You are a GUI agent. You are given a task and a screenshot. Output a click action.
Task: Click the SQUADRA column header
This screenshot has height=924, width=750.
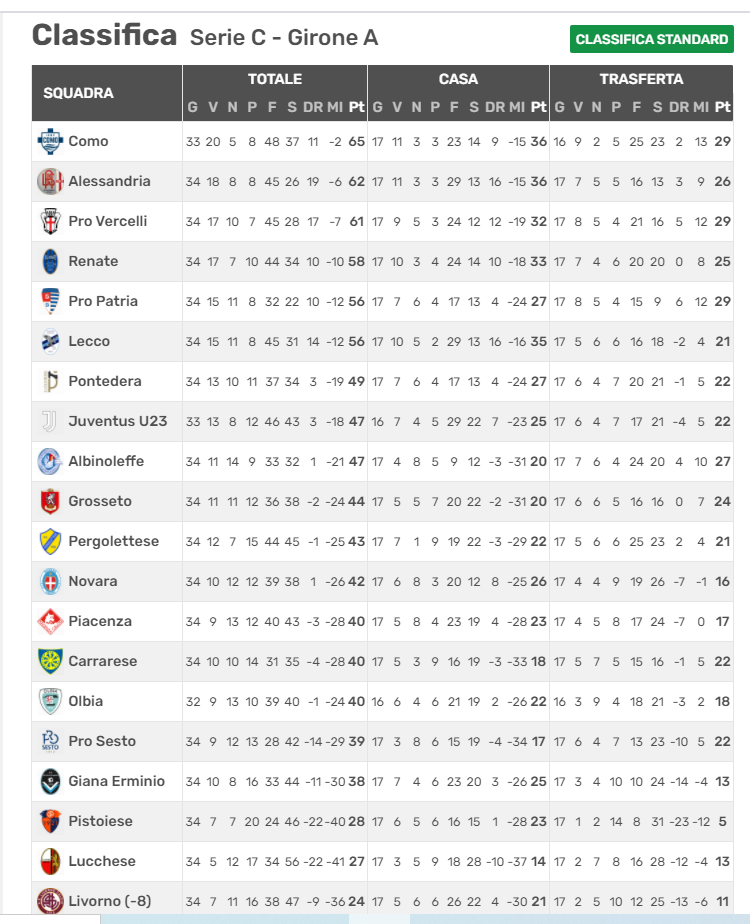tap(78, 93)
